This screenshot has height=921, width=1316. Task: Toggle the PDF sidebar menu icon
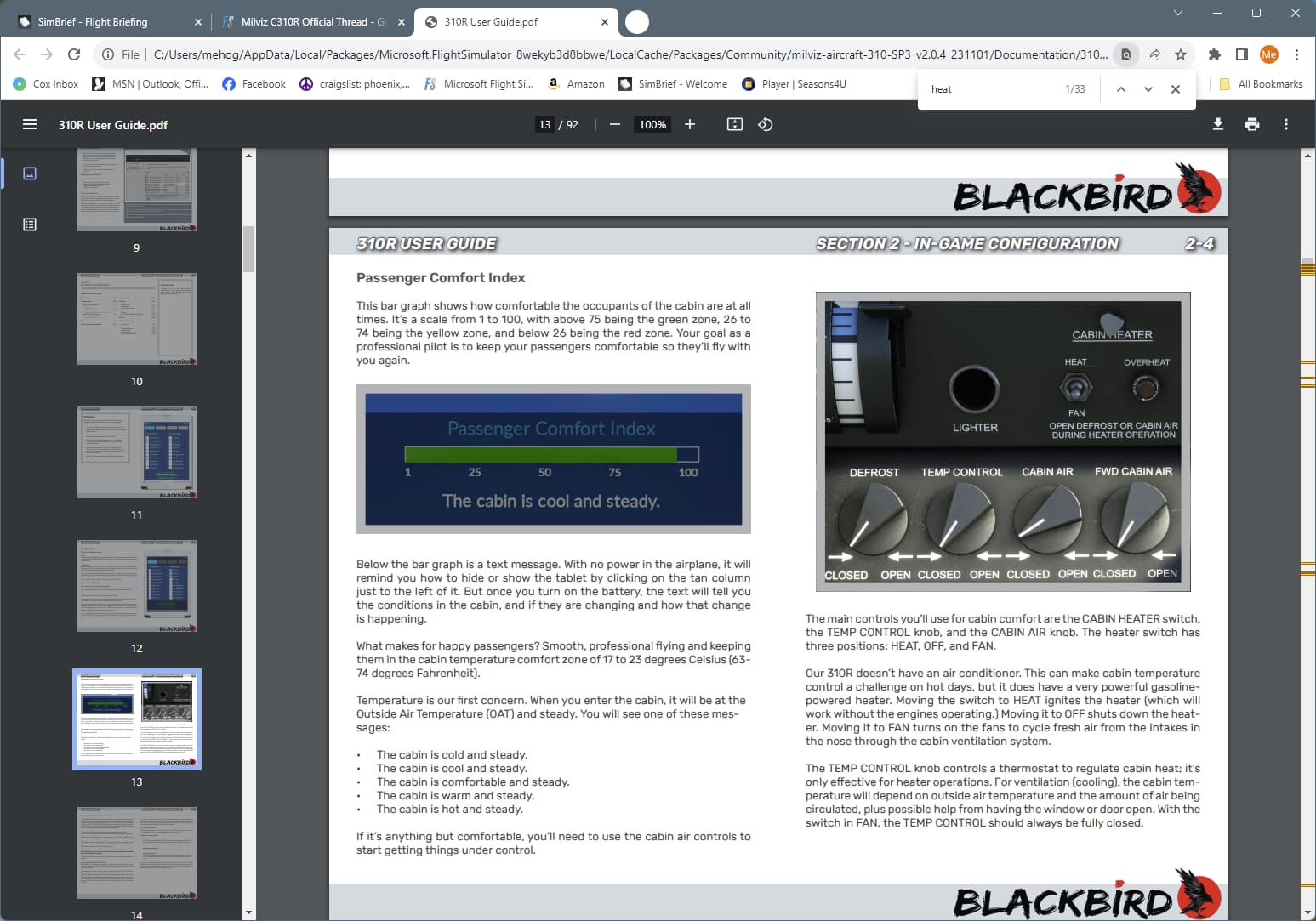coord(30,124)
